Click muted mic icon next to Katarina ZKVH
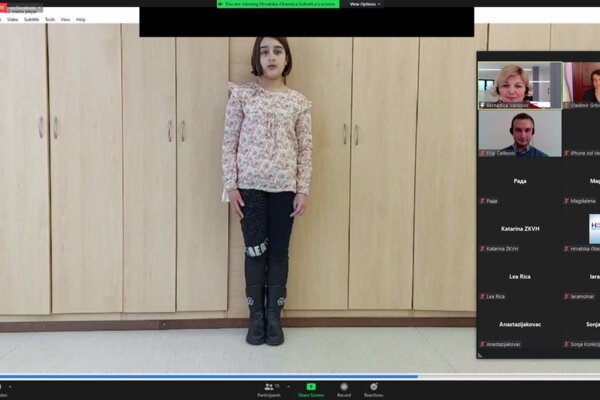This screenshot has width=600, height=400. (x=482, y=248)
